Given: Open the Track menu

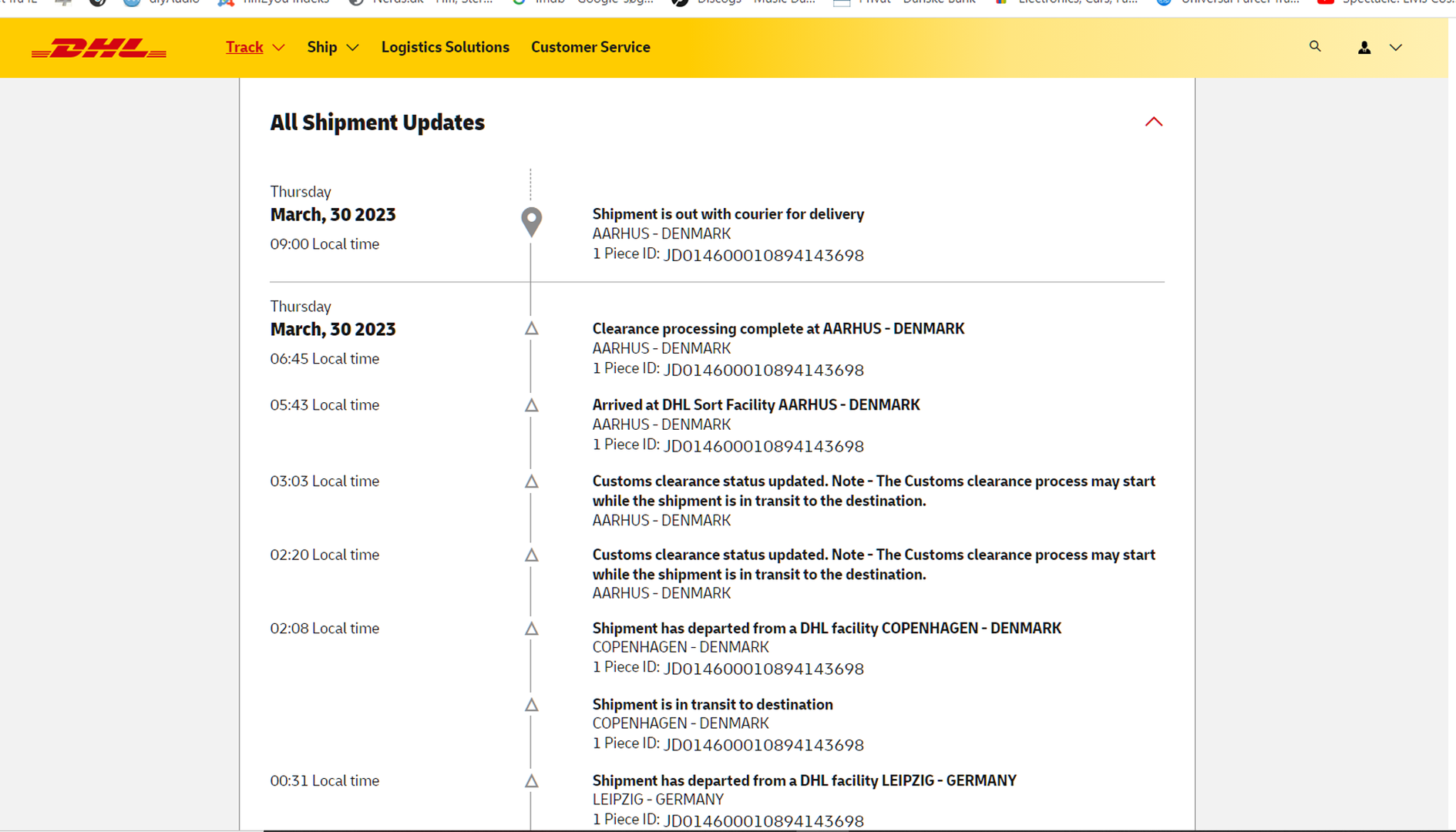Looking at the screenshot, I should [244, 47].
